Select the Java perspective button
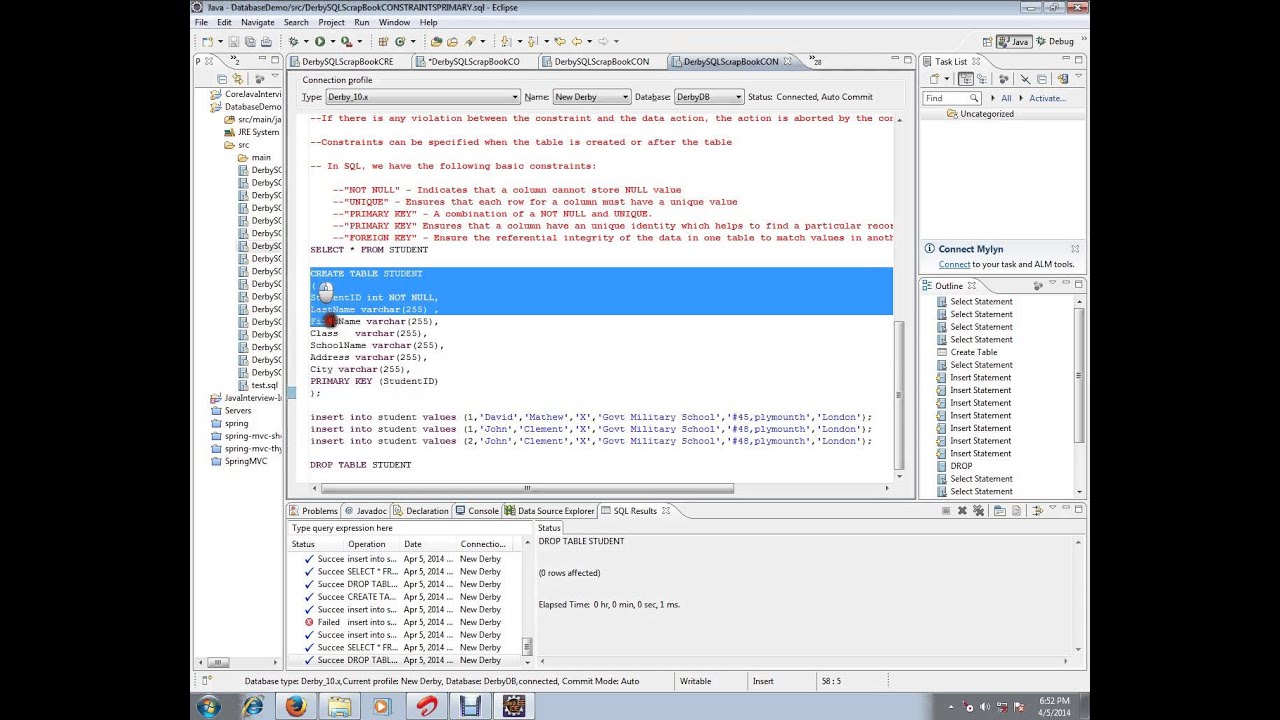Viewport: 1280px width, 720px height. pyautogui.click(x=1013, y=42)
